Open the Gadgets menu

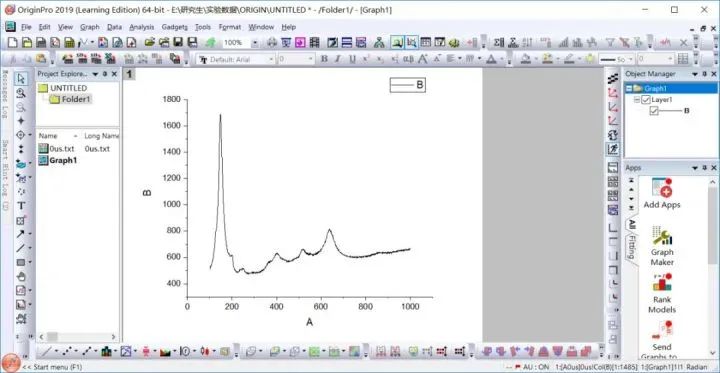[174, 27]
